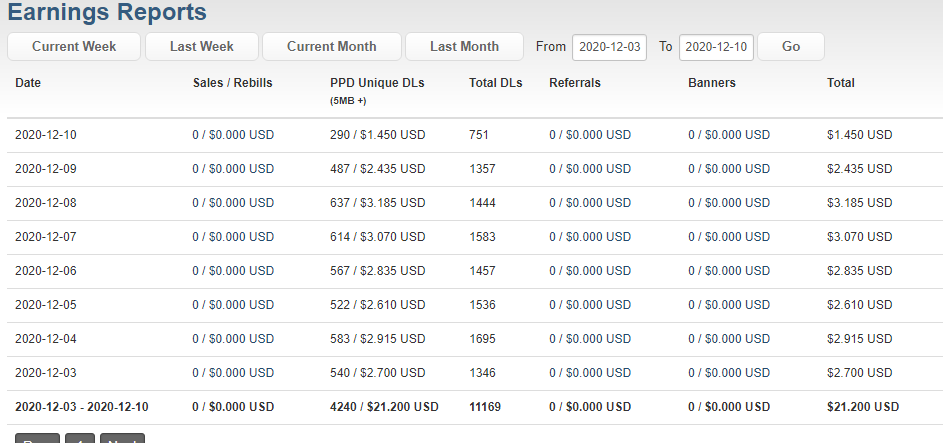Image resolution: width=943 pixels, height=443 pixels.
Task: Focus the From date field
Action: coord(609,47)
